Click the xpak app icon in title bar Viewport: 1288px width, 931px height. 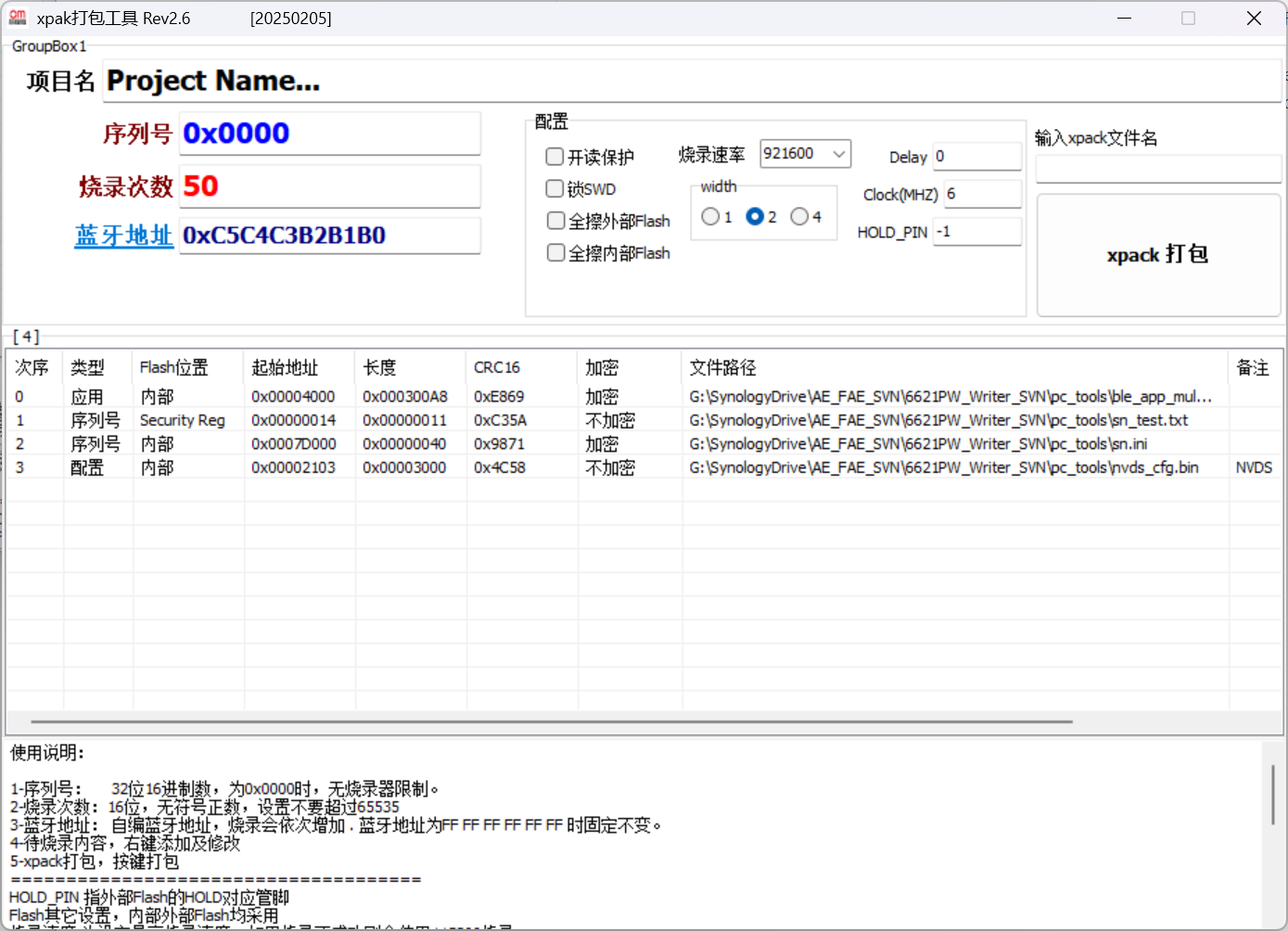18,18
